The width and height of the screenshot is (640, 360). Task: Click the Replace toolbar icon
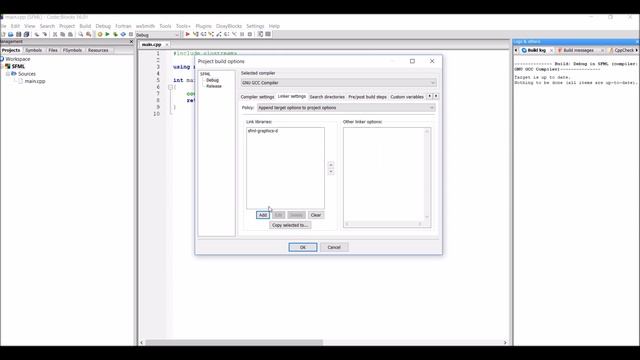[x=89, y=35]
